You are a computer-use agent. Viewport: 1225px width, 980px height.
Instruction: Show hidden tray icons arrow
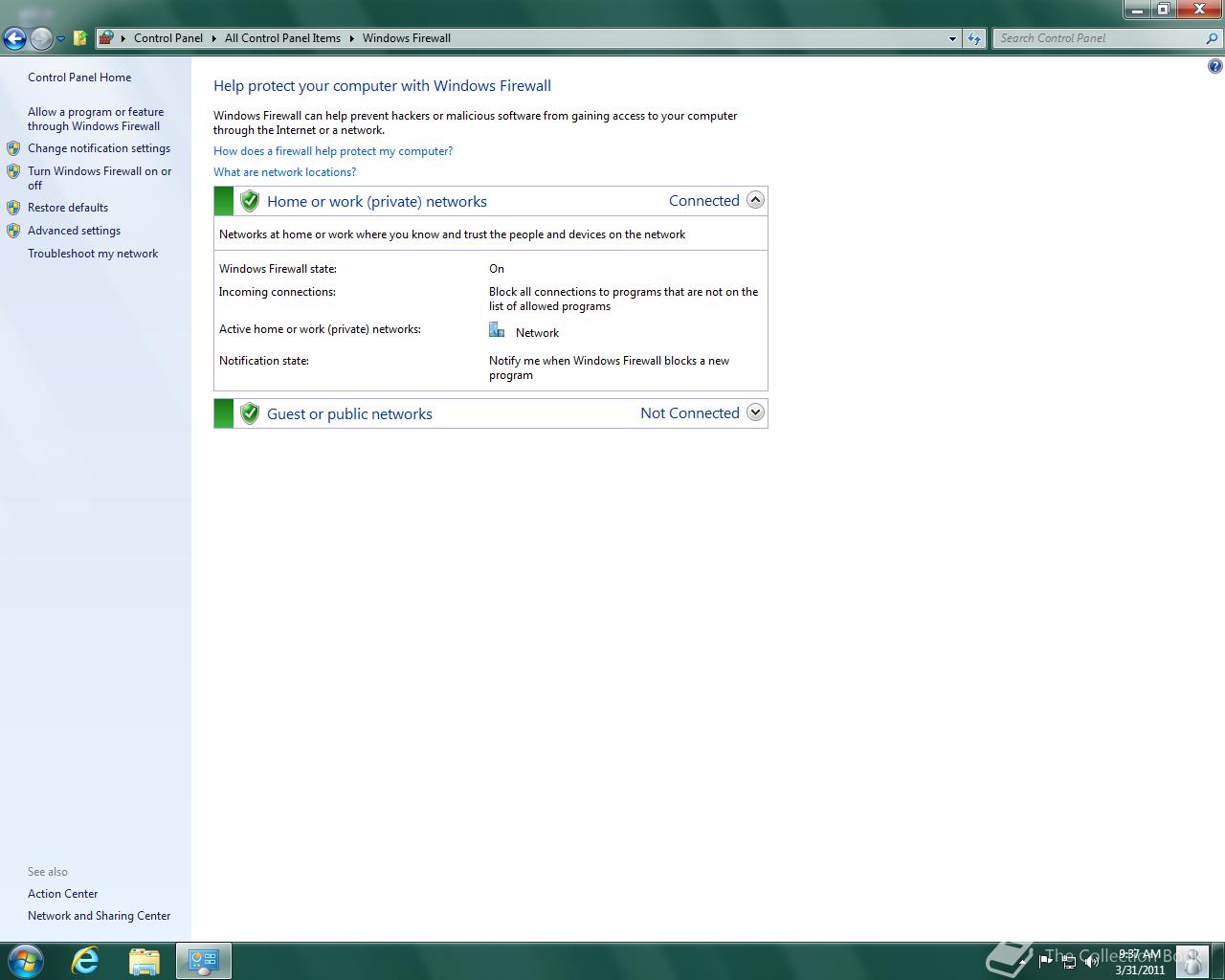point(1023,961)
